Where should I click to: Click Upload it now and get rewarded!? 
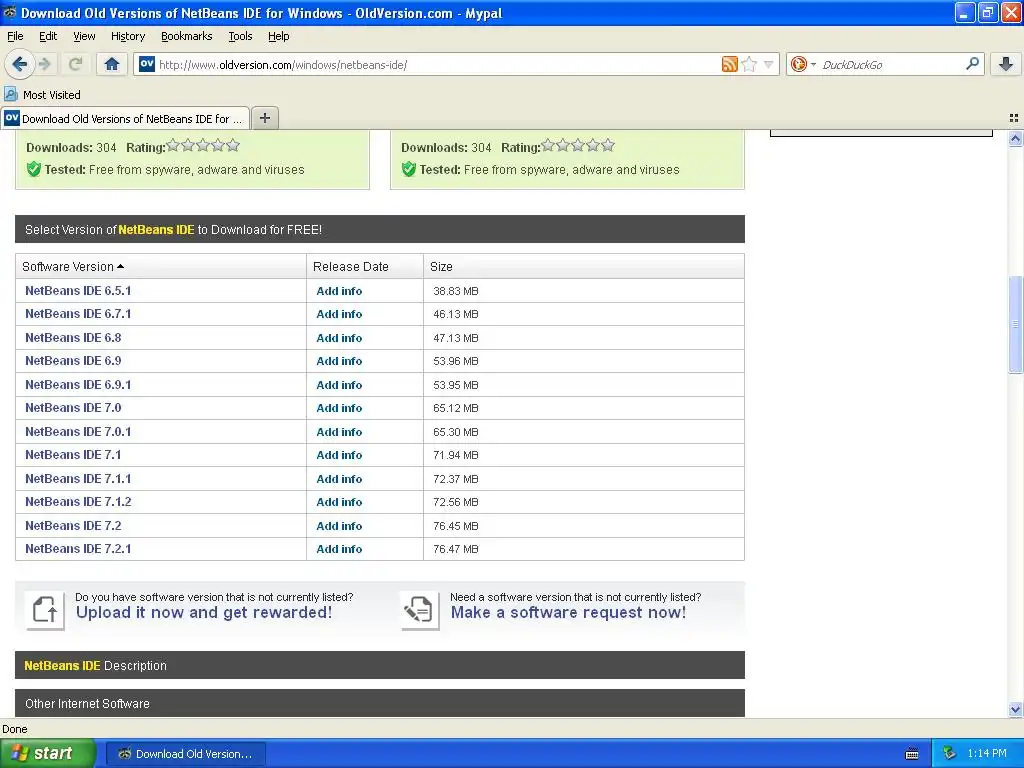204,613
